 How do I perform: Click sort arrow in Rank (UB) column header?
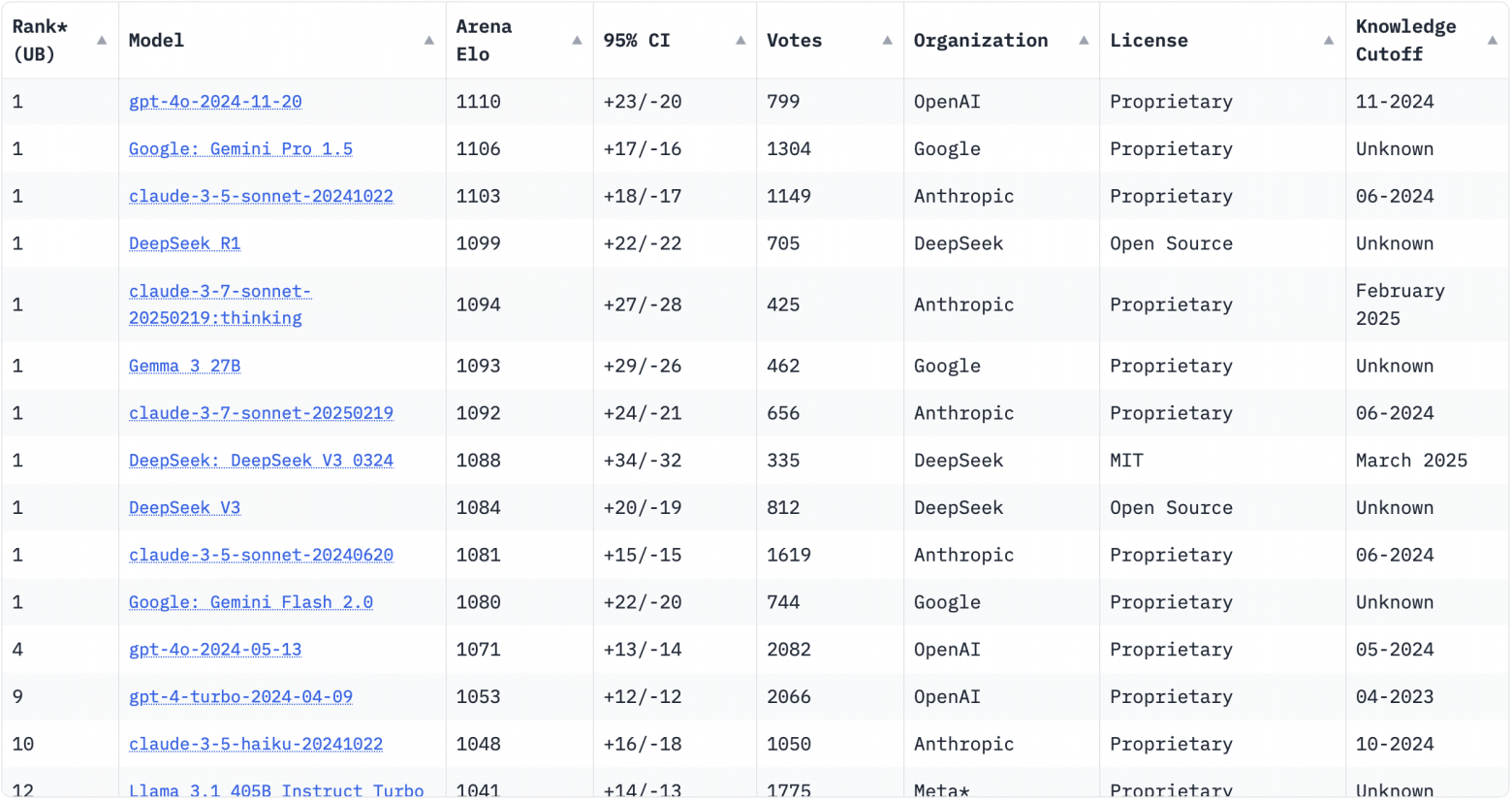102,41
